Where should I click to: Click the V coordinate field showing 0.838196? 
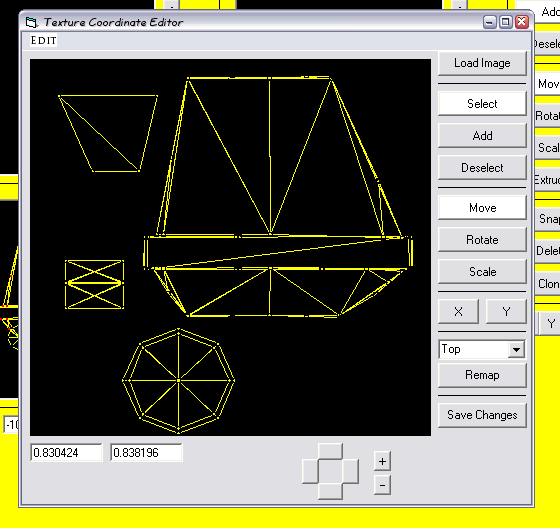[x=146, y=453]
